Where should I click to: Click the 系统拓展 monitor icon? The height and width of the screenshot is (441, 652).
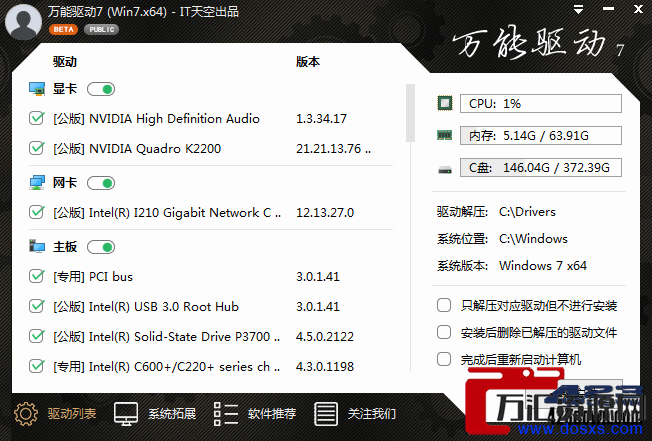pyautogui.click(x=126, y=414)
